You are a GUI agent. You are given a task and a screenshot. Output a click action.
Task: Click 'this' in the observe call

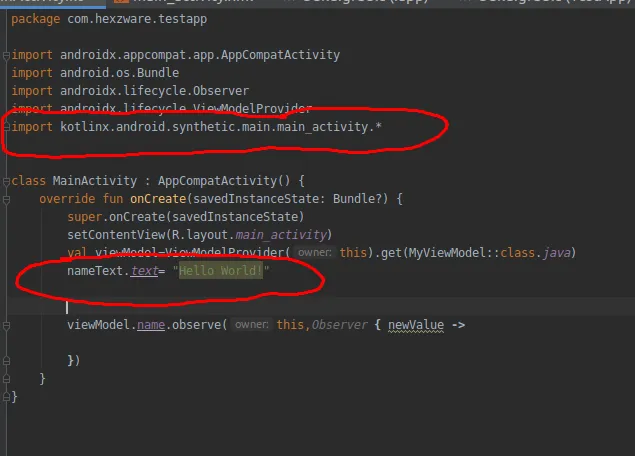coord(290,325)
